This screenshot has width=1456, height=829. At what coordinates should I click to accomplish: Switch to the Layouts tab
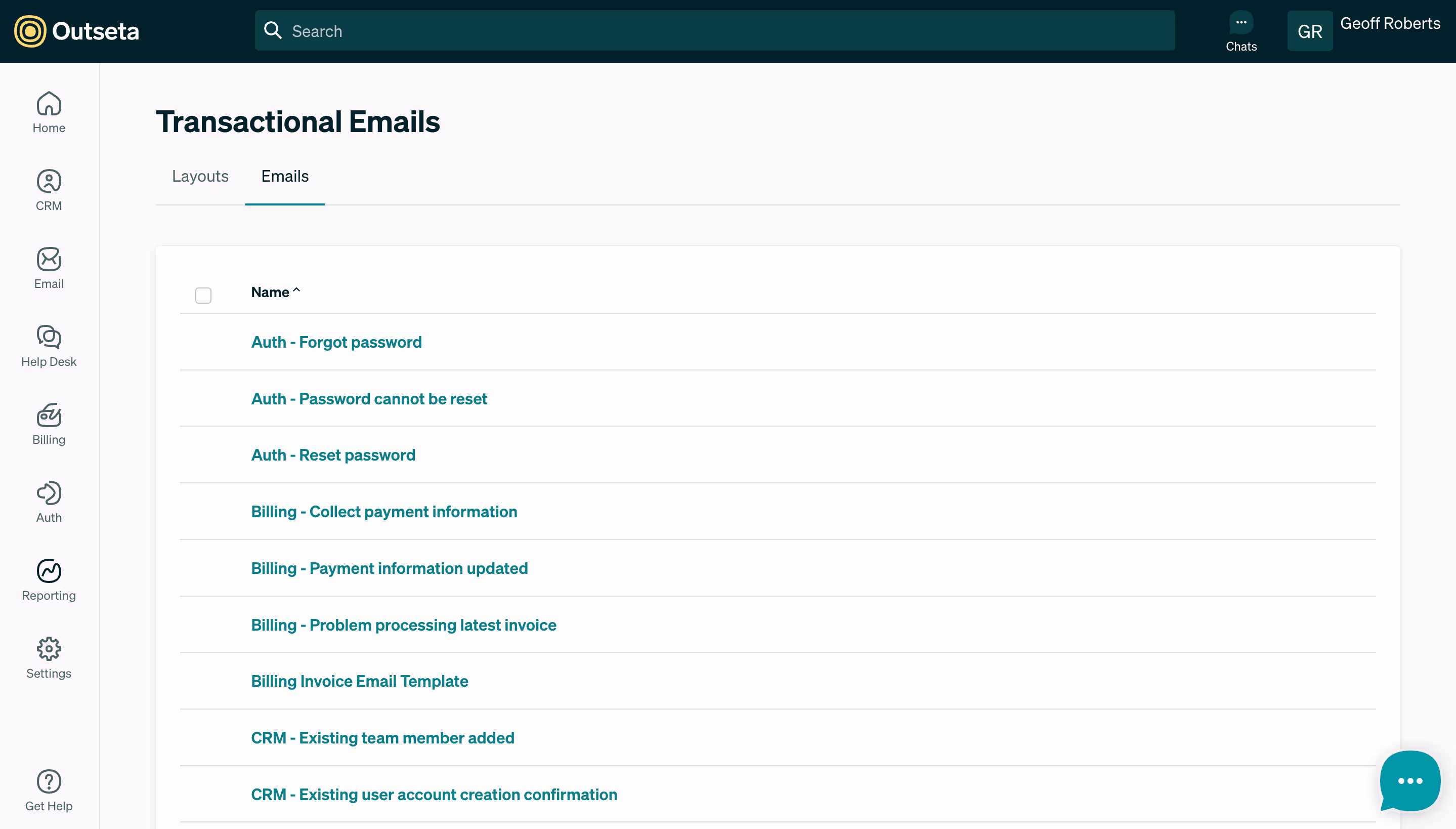(200, 177)
